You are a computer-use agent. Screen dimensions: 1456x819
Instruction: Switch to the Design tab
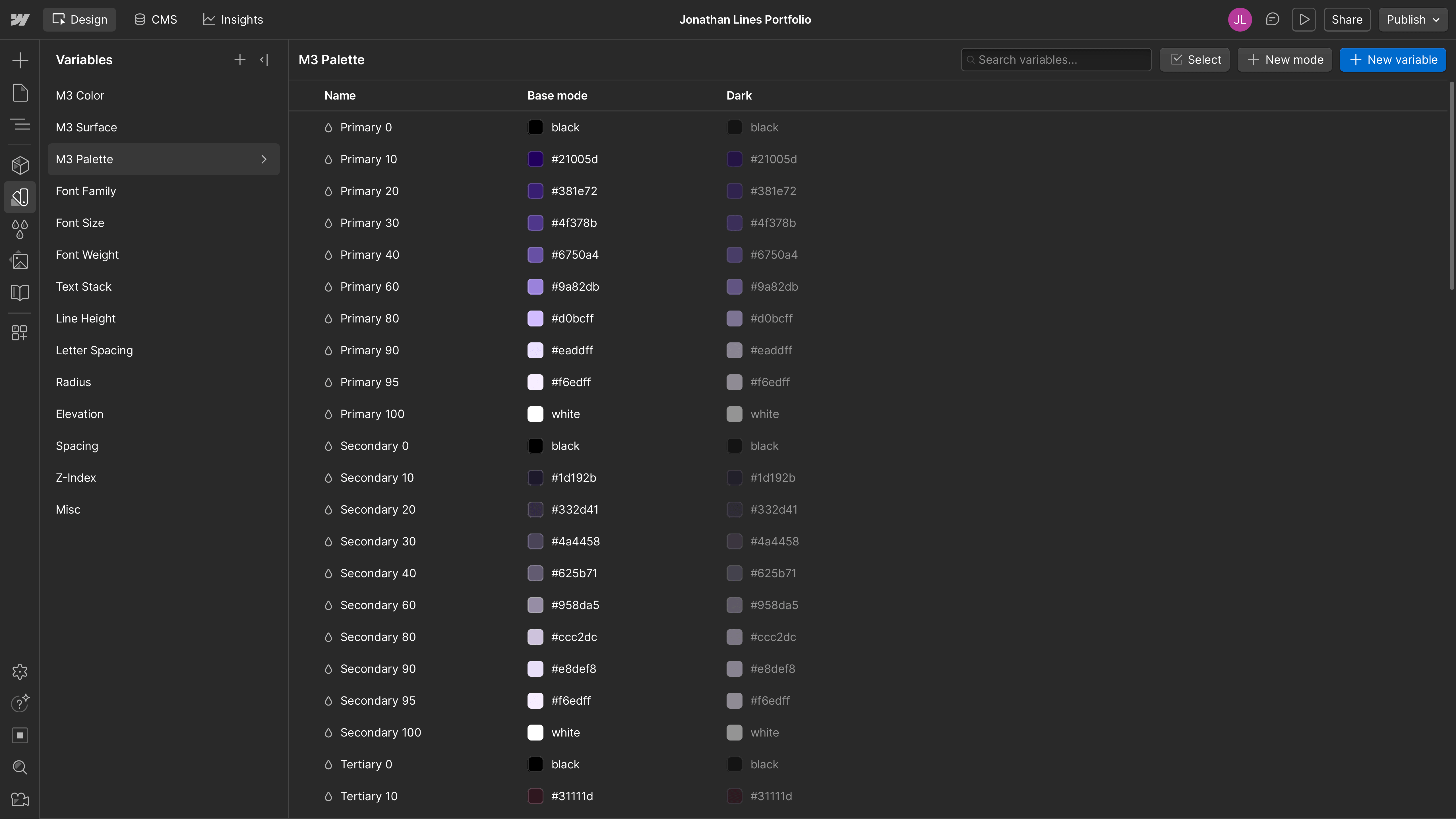pos(80,20)
